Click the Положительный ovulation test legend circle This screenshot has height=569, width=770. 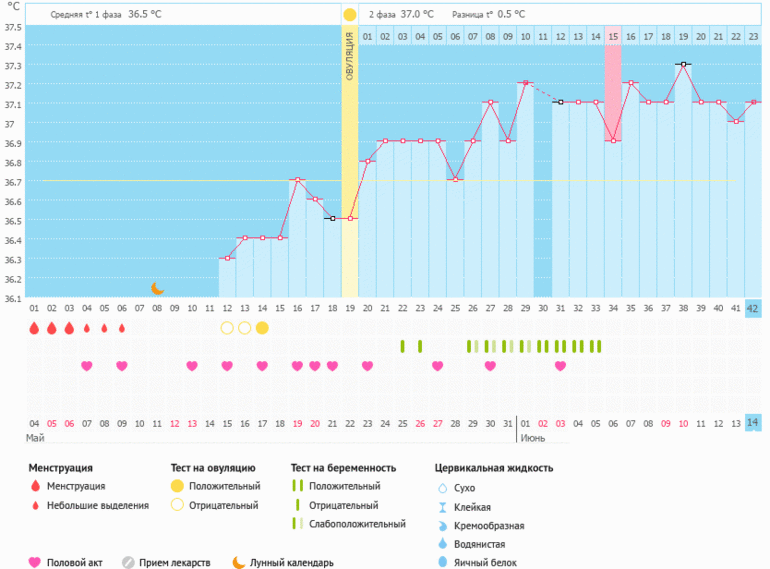[178, 487]
